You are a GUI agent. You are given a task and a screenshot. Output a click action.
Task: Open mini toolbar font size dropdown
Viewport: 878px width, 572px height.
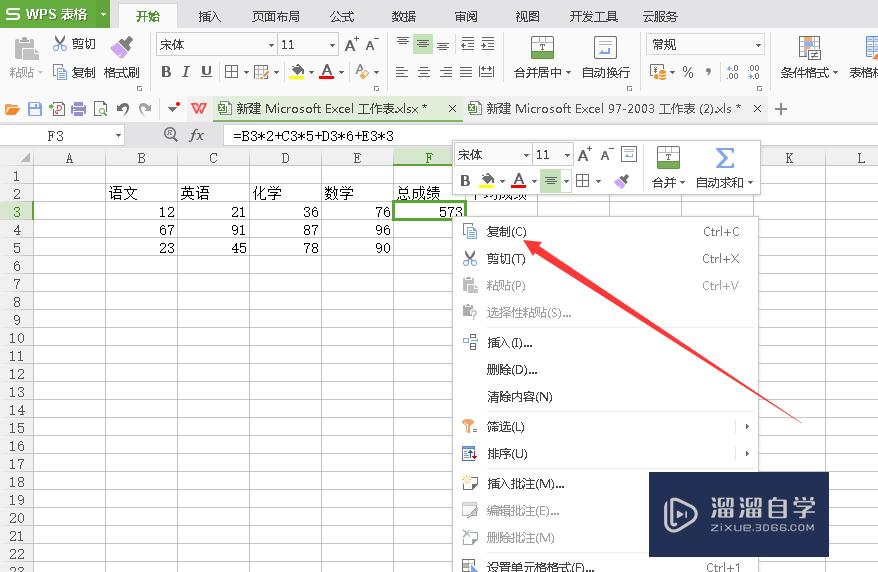(x=567, y=155)
